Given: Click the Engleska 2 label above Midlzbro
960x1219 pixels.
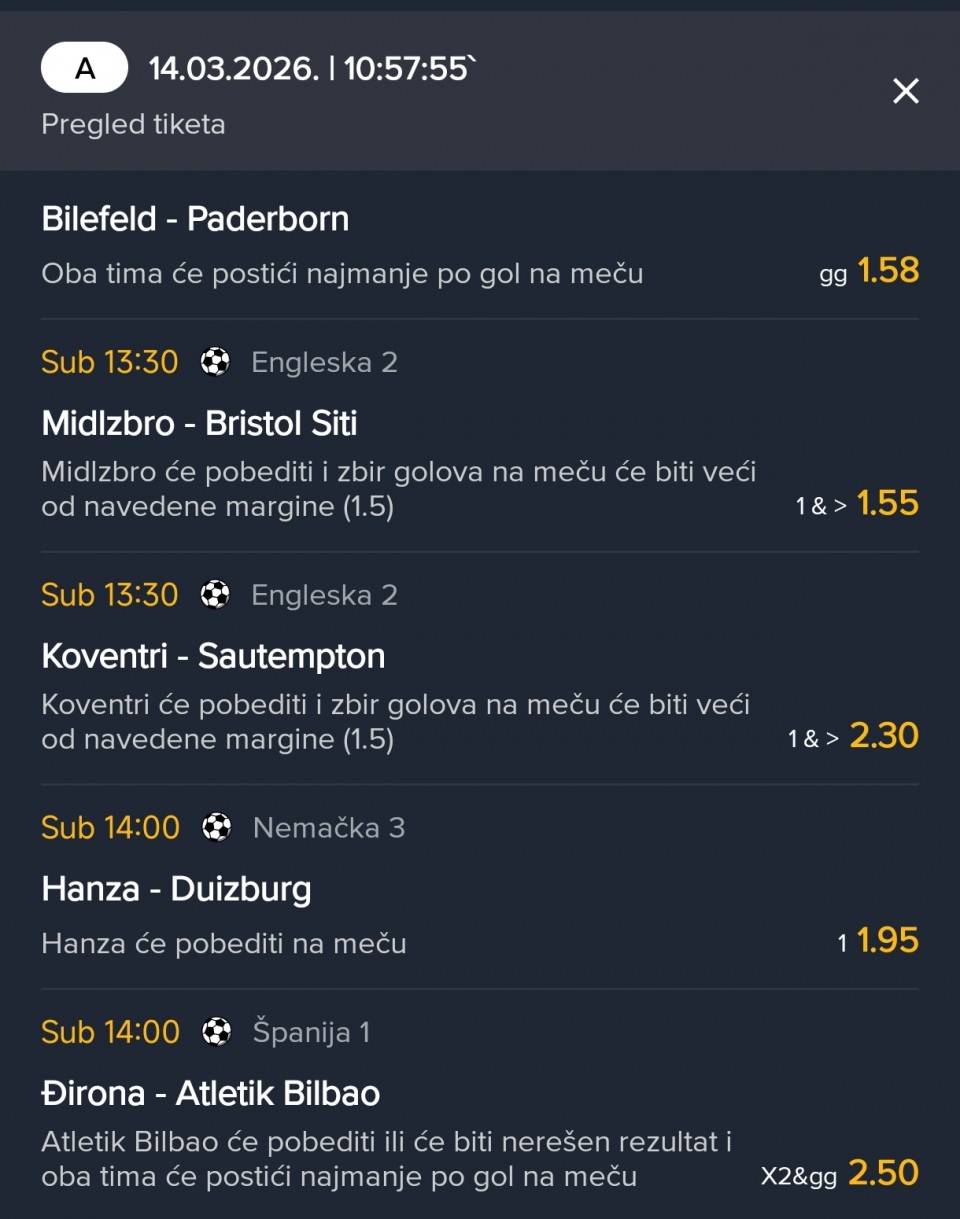Looking at the screenshot, I should pyautogui.click(x=324, y=362).
